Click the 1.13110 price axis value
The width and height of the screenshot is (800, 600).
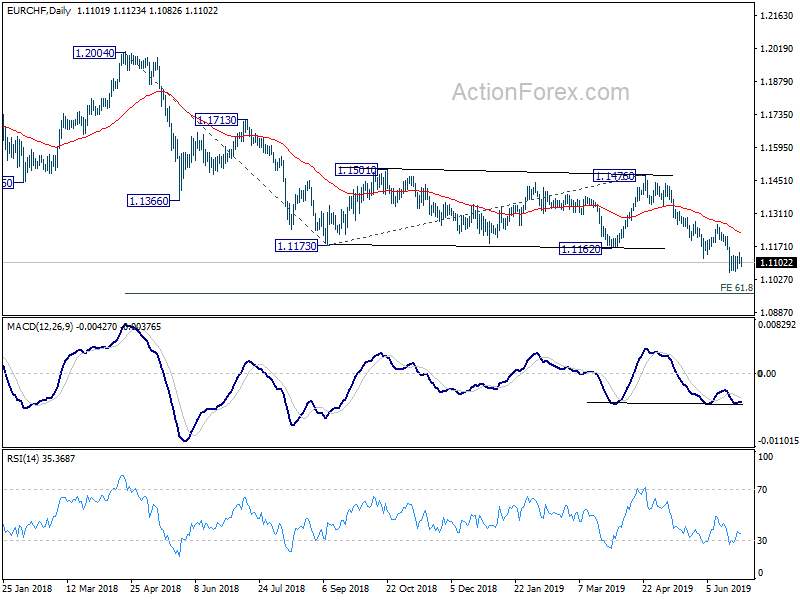(777, 214)
